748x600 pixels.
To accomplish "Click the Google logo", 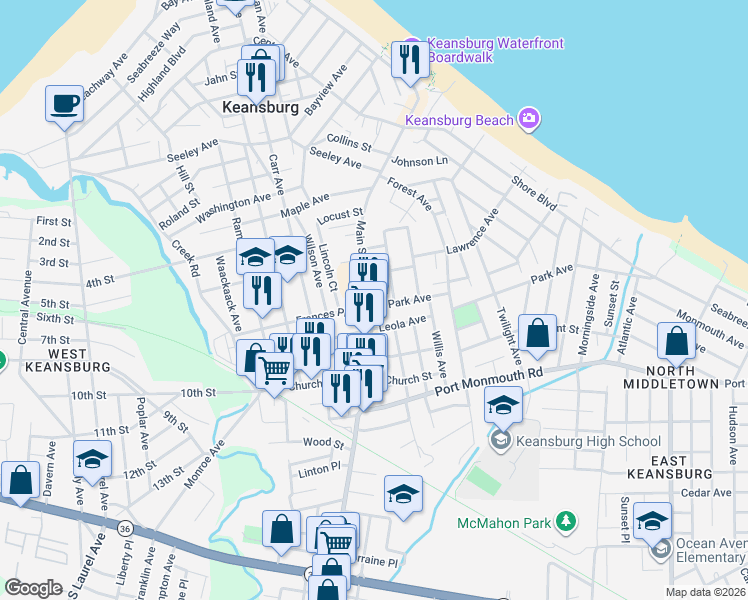I will (33, 588).
